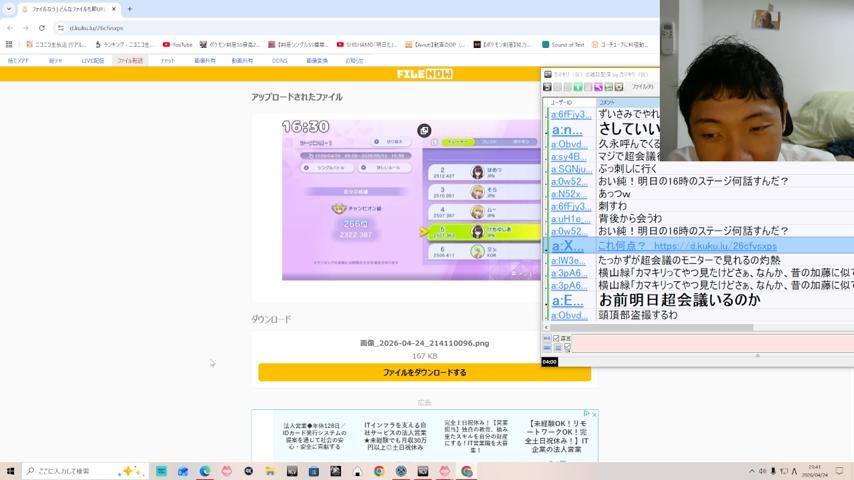854x480 pixels.
Task: Select the LIVE配信 site tab
Action: point(93,60)
